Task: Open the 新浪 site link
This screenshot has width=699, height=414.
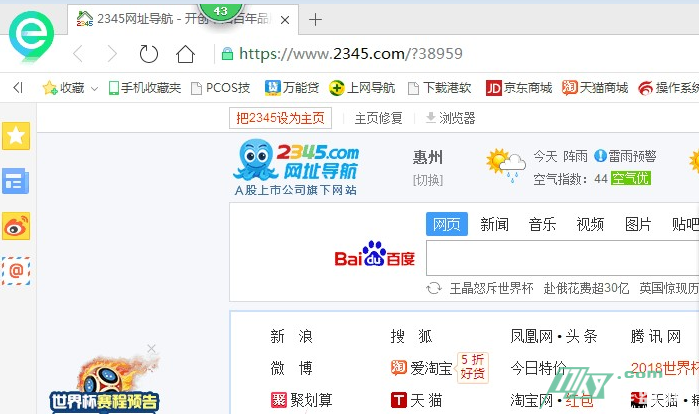Action: pyautogui.click(x=292, y=336)
